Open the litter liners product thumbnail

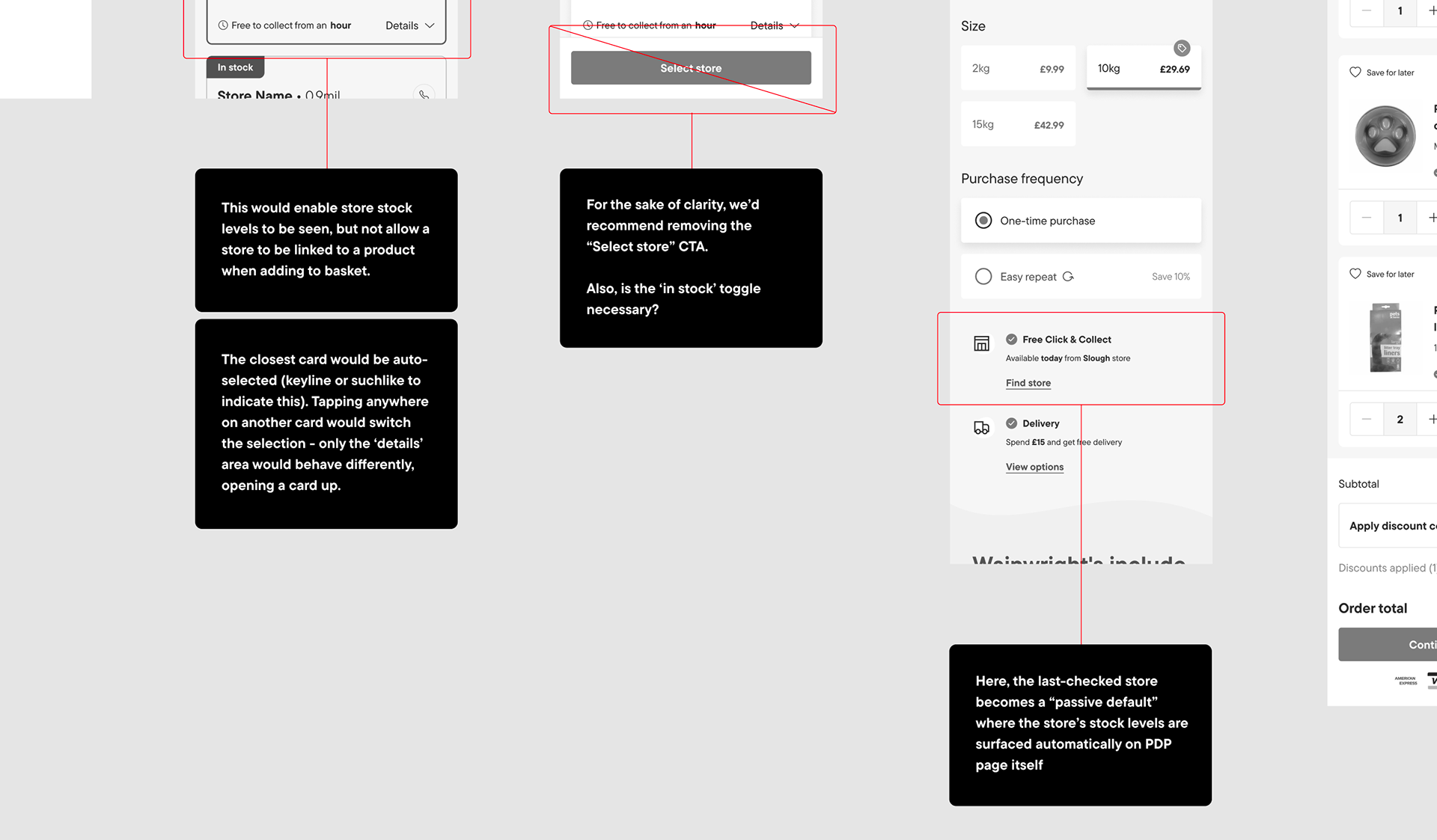[1385, 337]
